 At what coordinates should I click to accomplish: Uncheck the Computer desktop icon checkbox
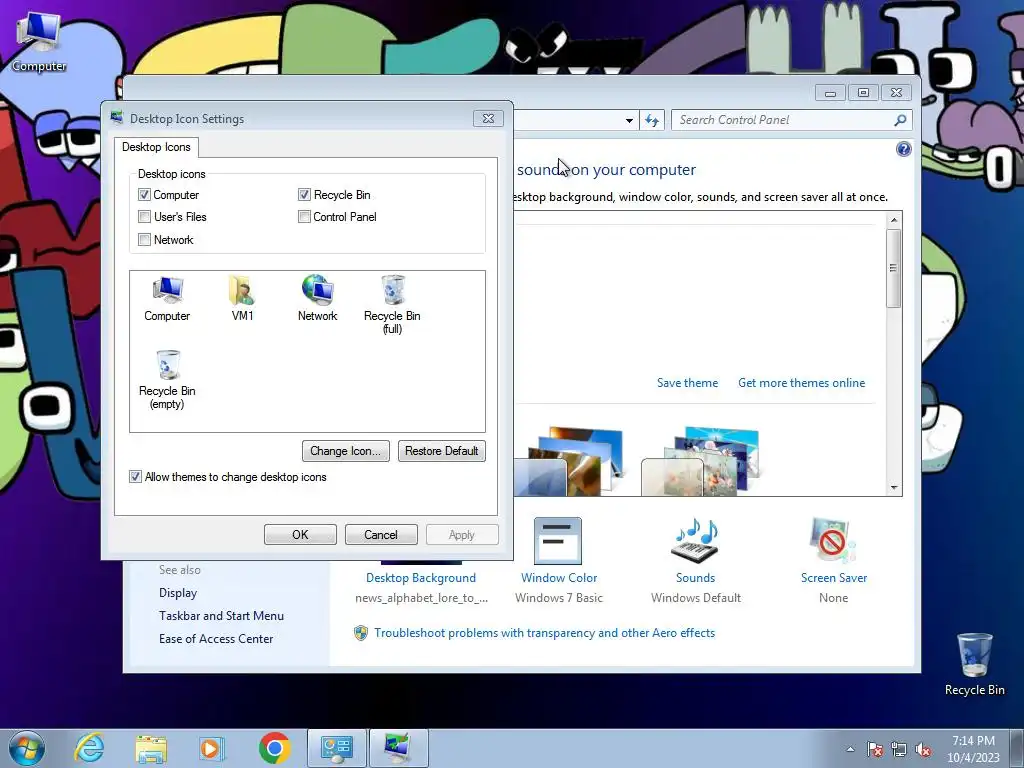pos(144,195)
